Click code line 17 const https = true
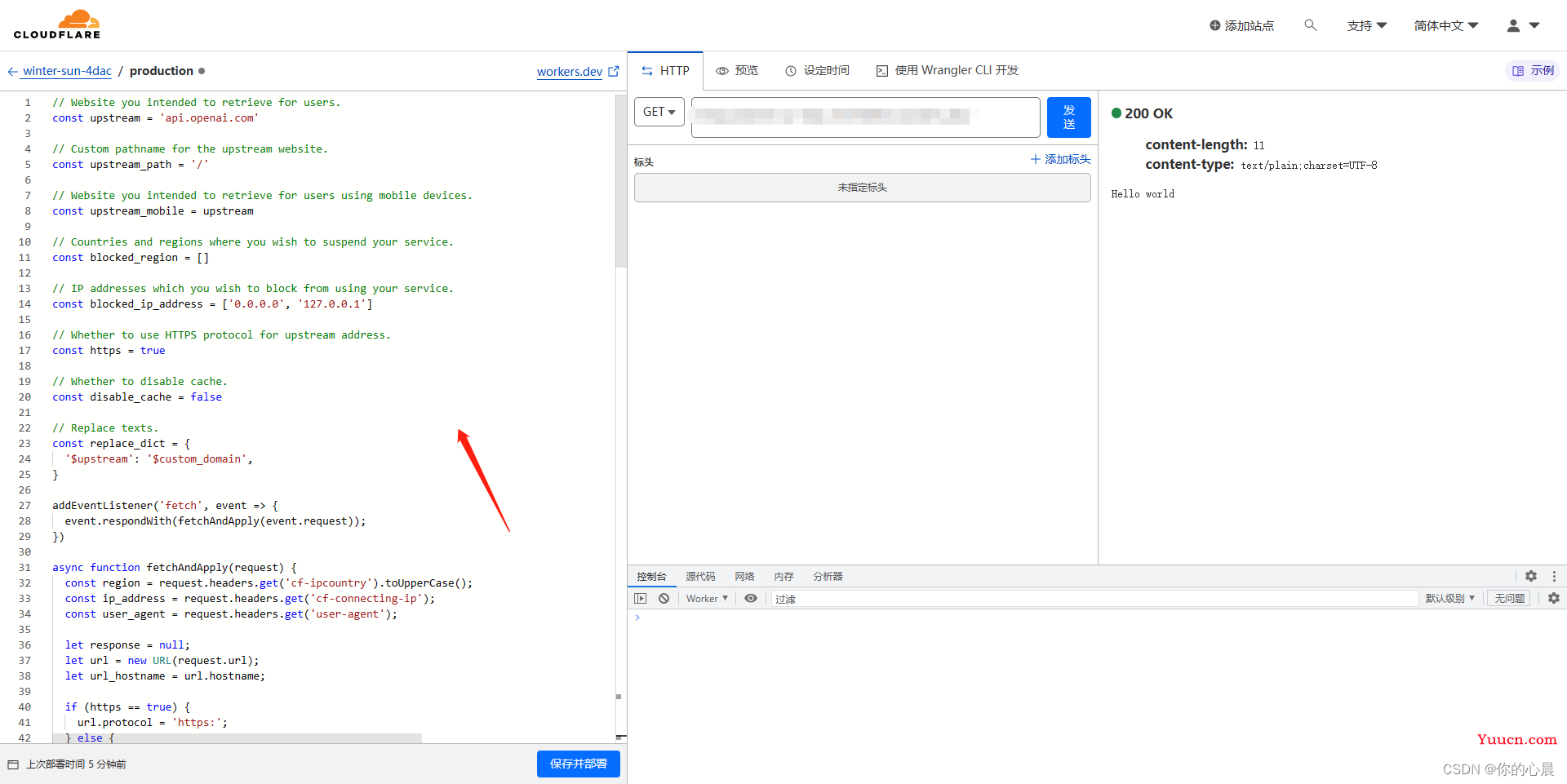This screenshot has height=784, width=1567. point(109,351)
